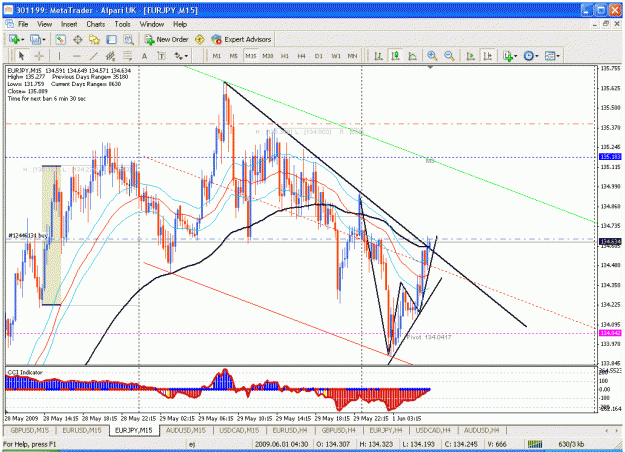
Task: Set timeframe to D1
Action: tap(318, 56)
